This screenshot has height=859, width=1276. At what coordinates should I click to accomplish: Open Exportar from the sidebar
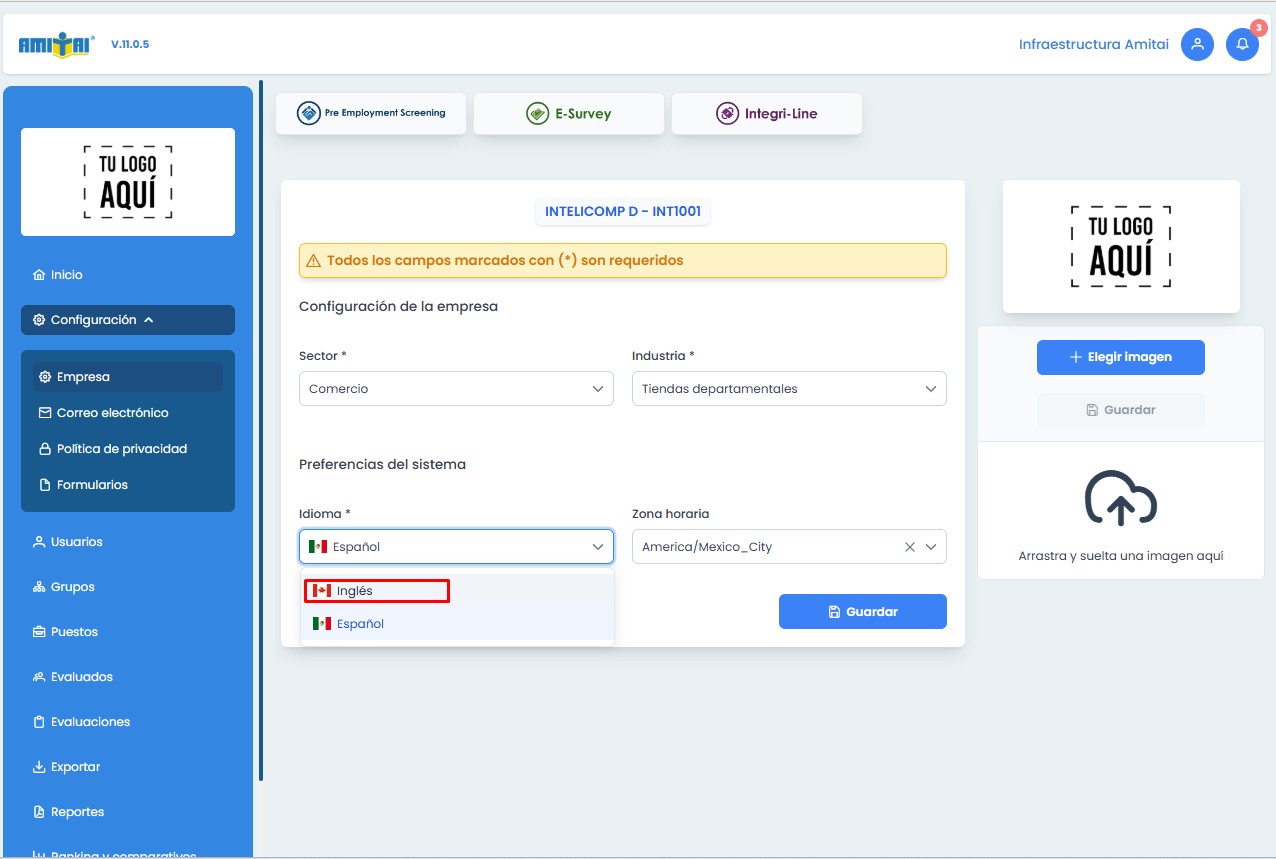[x=76, y=767]
